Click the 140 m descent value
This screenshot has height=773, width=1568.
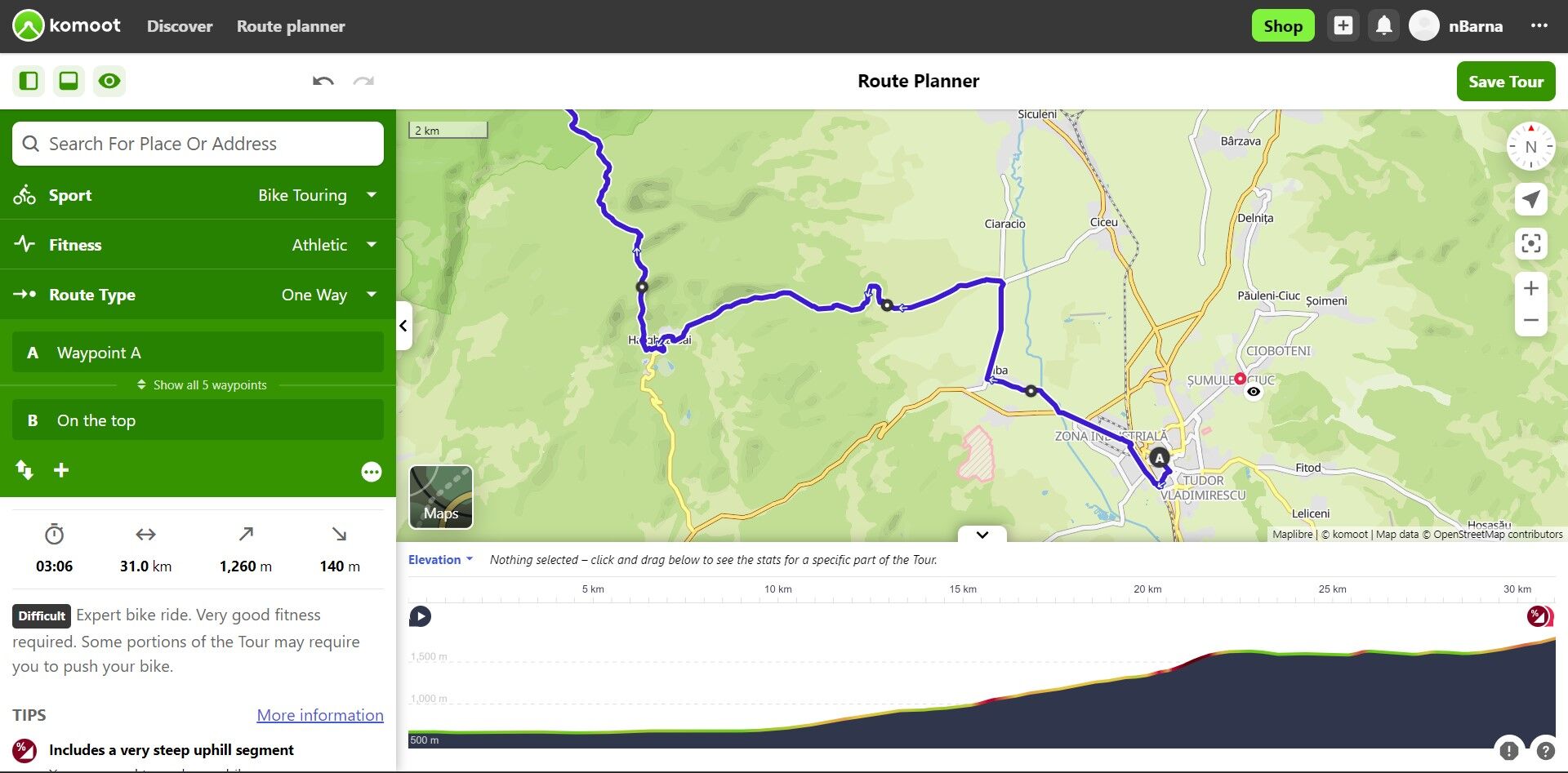coord(339,566)
